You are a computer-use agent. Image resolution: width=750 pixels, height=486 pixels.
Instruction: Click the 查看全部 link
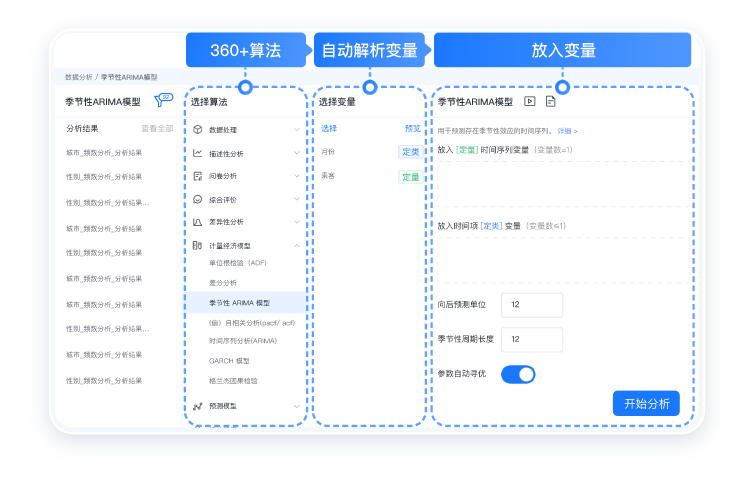pos(157,128)
